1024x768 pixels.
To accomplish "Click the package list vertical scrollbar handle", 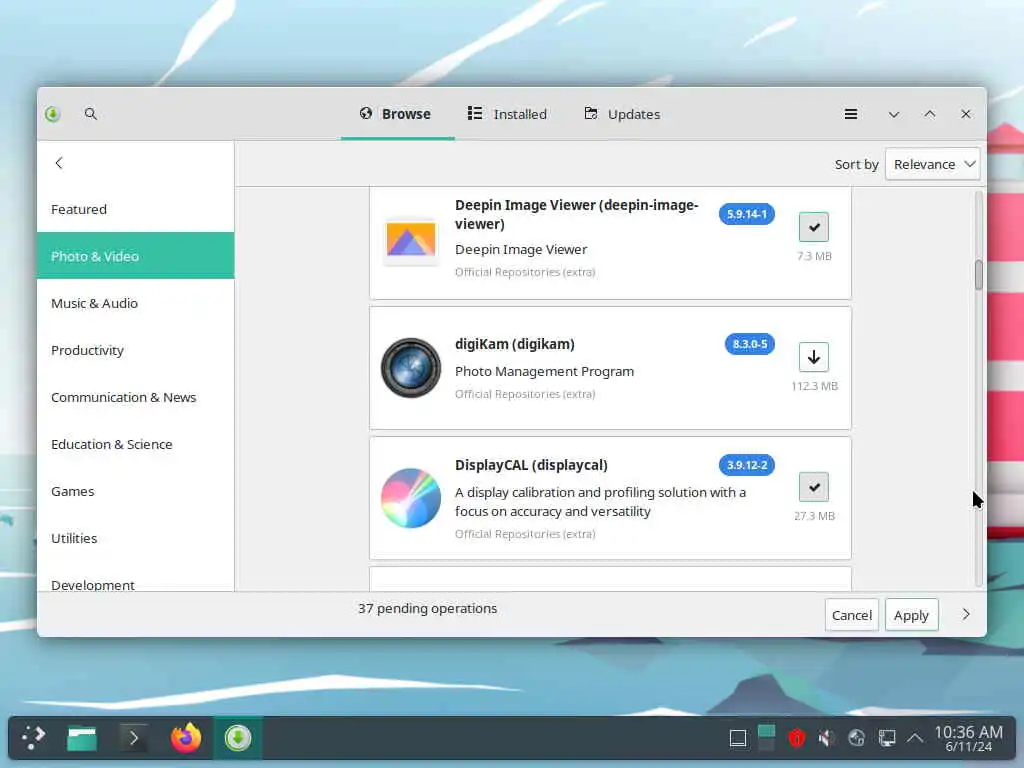I will (978, 275).
